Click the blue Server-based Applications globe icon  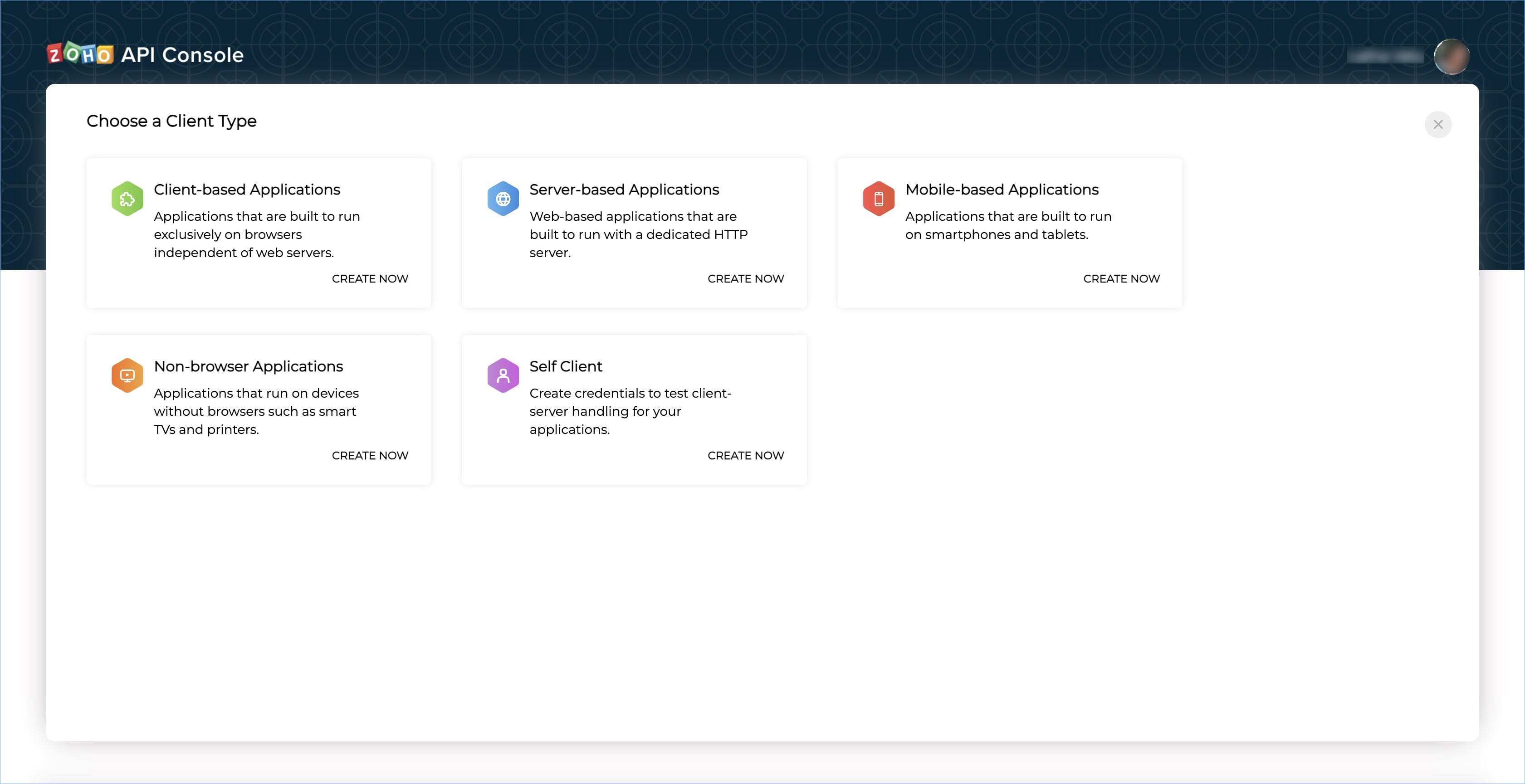503,199
